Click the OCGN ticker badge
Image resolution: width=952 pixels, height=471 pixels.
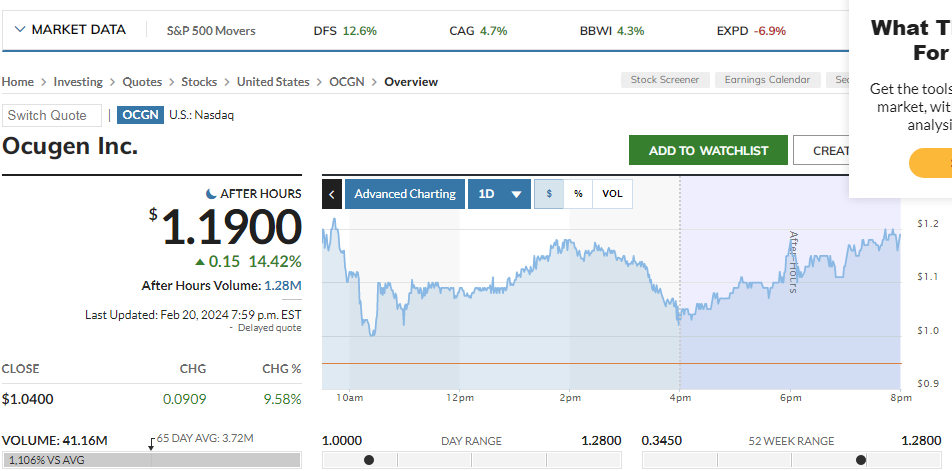point(140,115)
